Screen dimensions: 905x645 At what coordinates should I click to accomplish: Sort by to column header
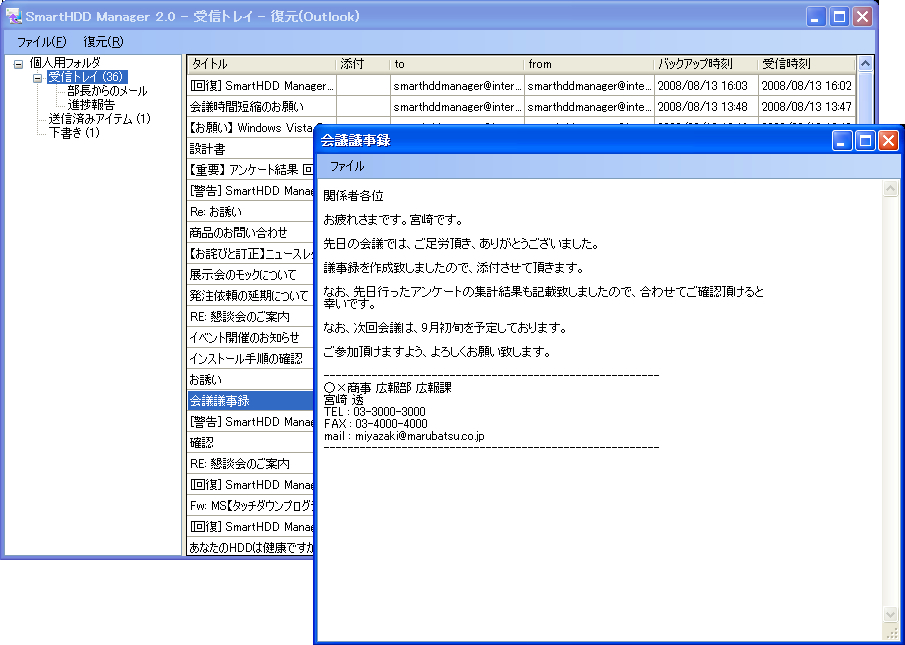(x=457, y=64)
